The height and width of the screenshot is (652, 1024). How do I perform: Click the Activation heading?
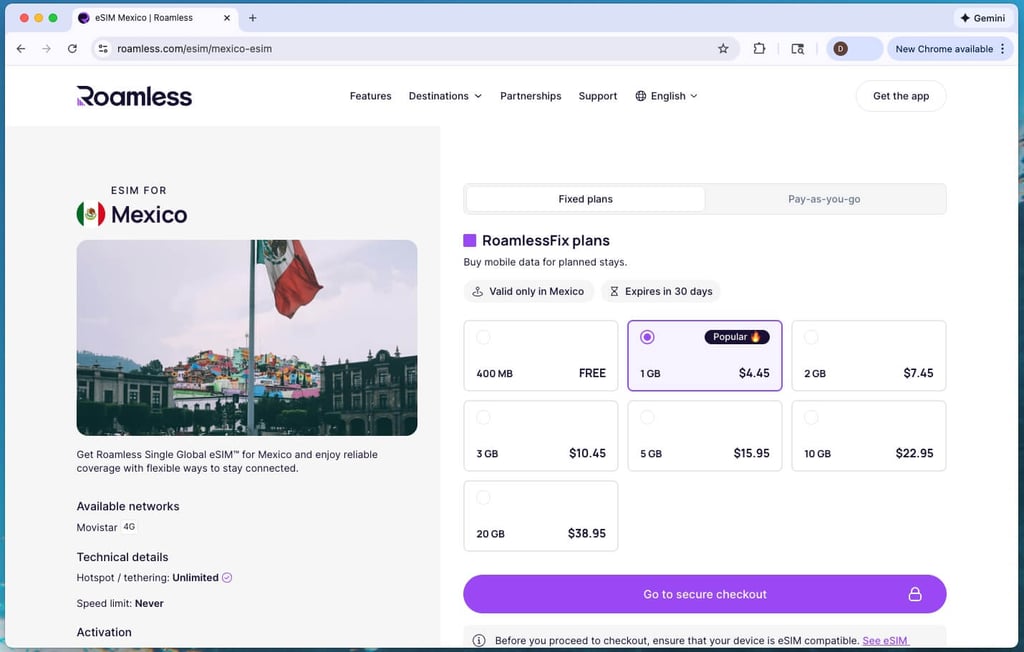point(104,632)
